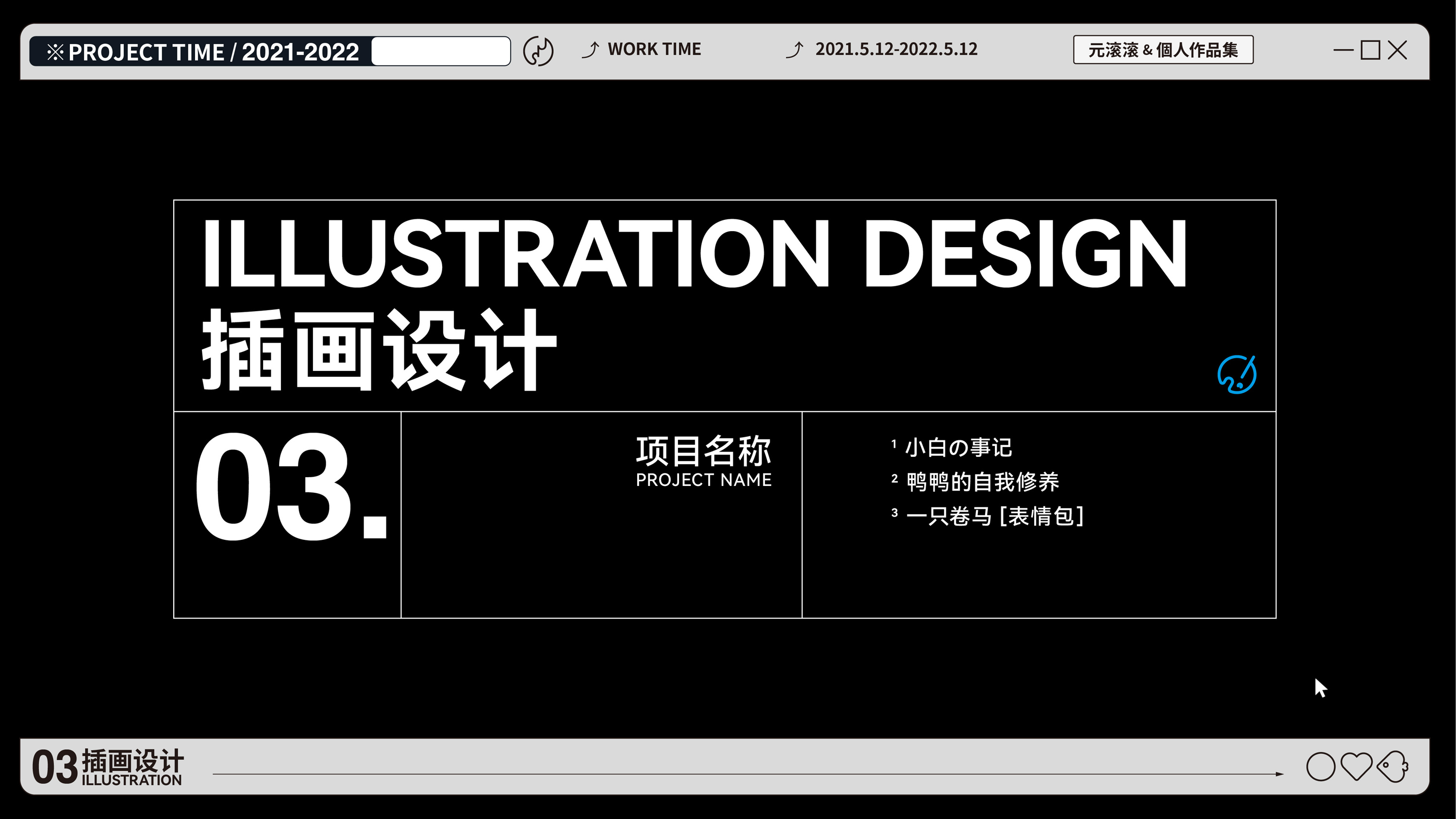The image size is (1456, 819).
Task: Click the heart icon in bottom bar
Action: [x=1357, y=767]
